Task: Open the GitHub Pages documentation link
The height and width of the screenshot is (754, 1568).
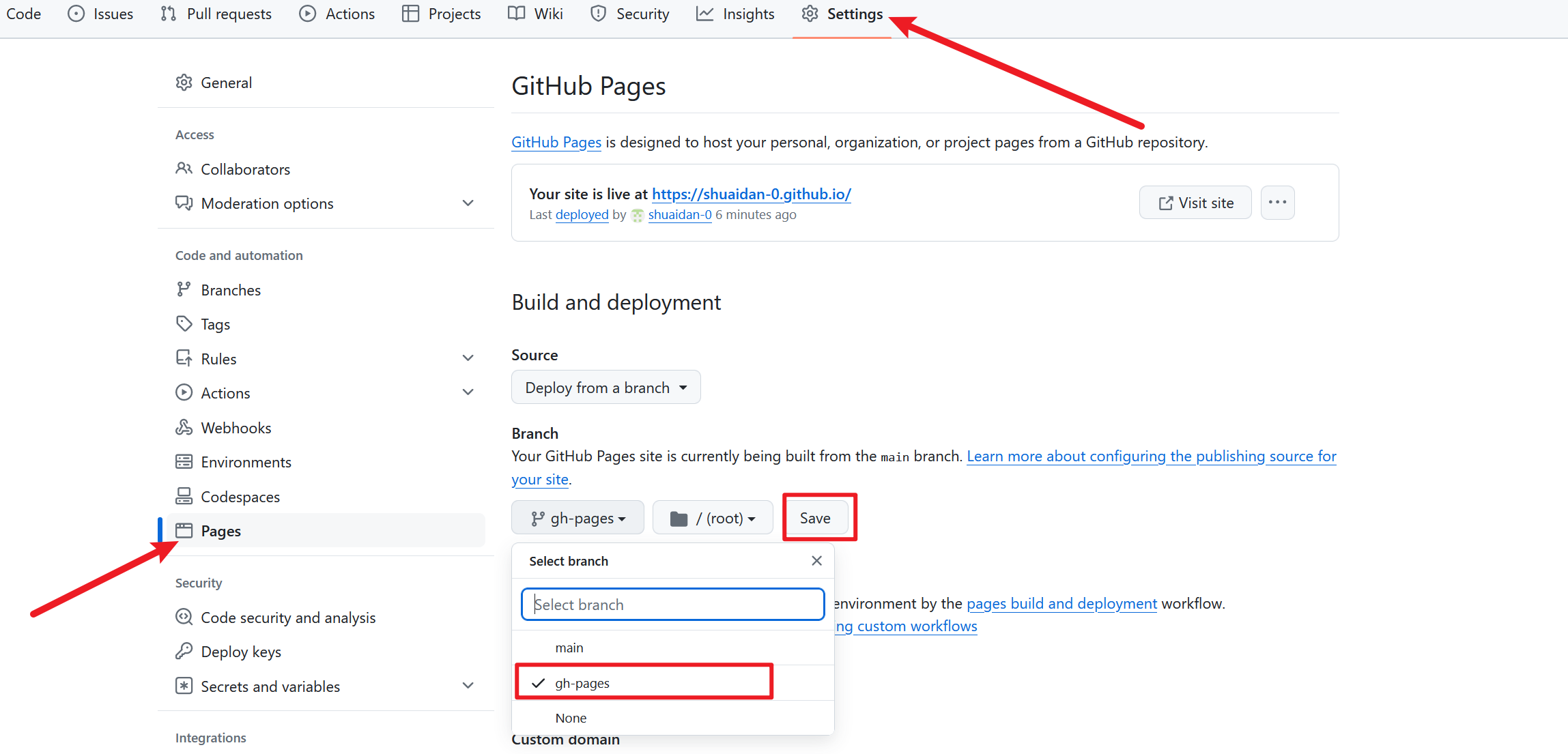Action: (556, 142)
